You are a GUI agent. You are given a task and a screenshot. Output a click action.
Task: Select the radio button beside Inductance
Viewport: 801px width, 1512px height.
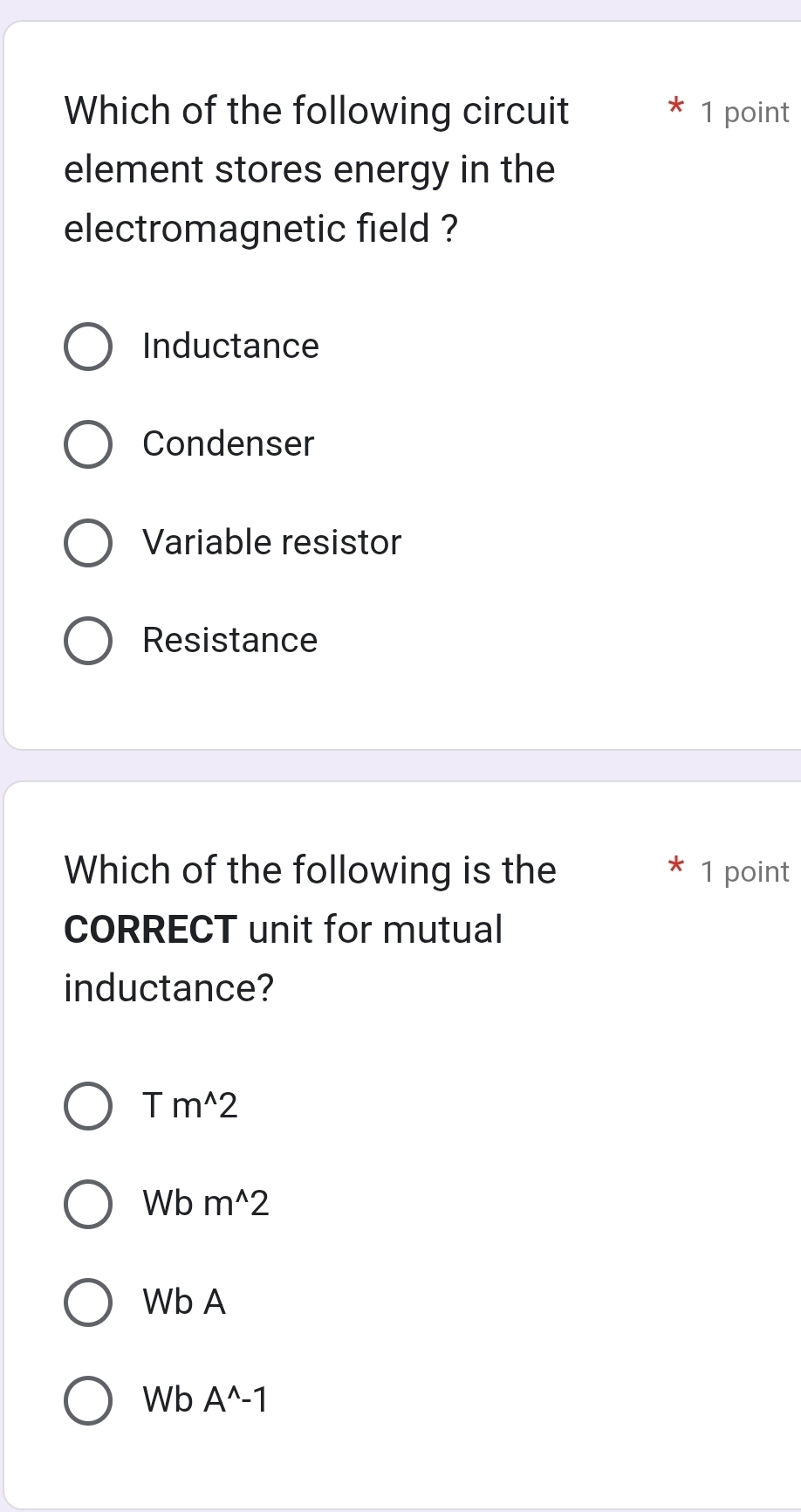point(88,347)
